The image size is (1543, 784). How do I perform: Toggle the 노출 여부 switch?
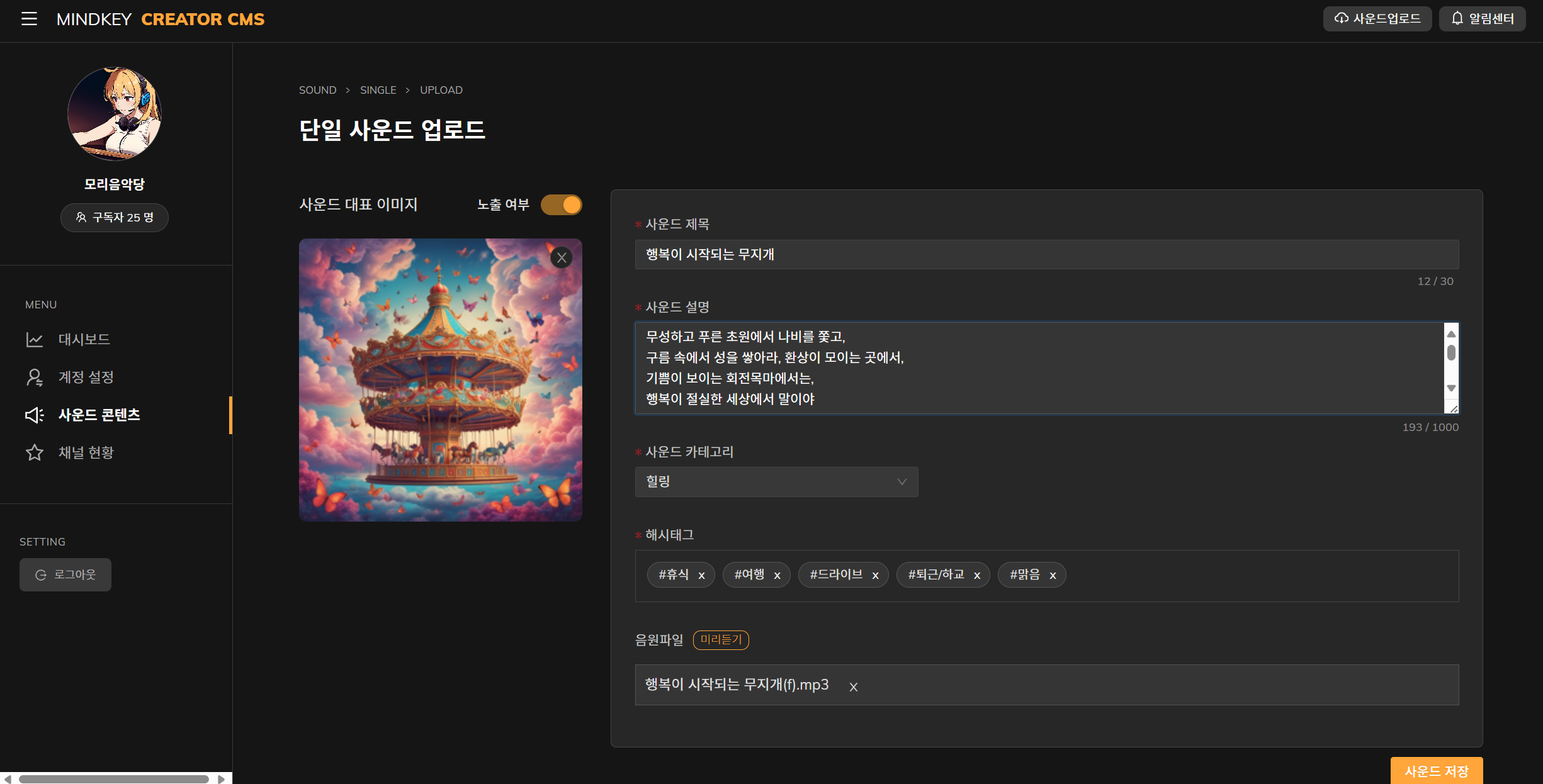coord(562,205)
